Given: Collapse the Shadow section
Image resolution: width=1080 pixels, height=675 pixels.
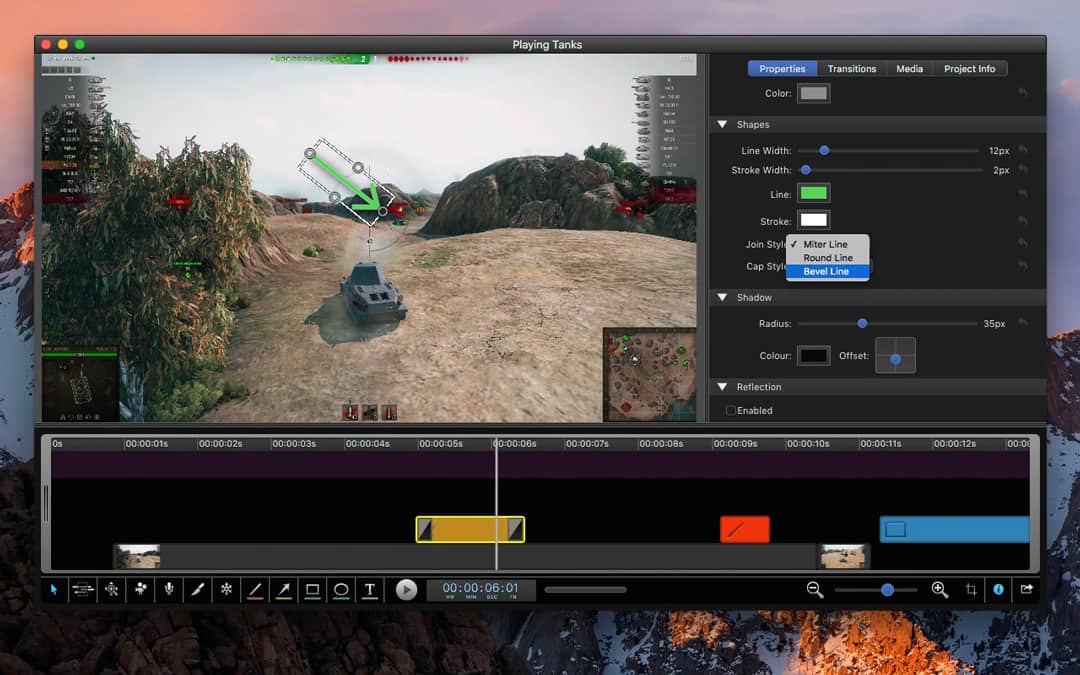Looking at the screenshot, I should coord(723,297).
